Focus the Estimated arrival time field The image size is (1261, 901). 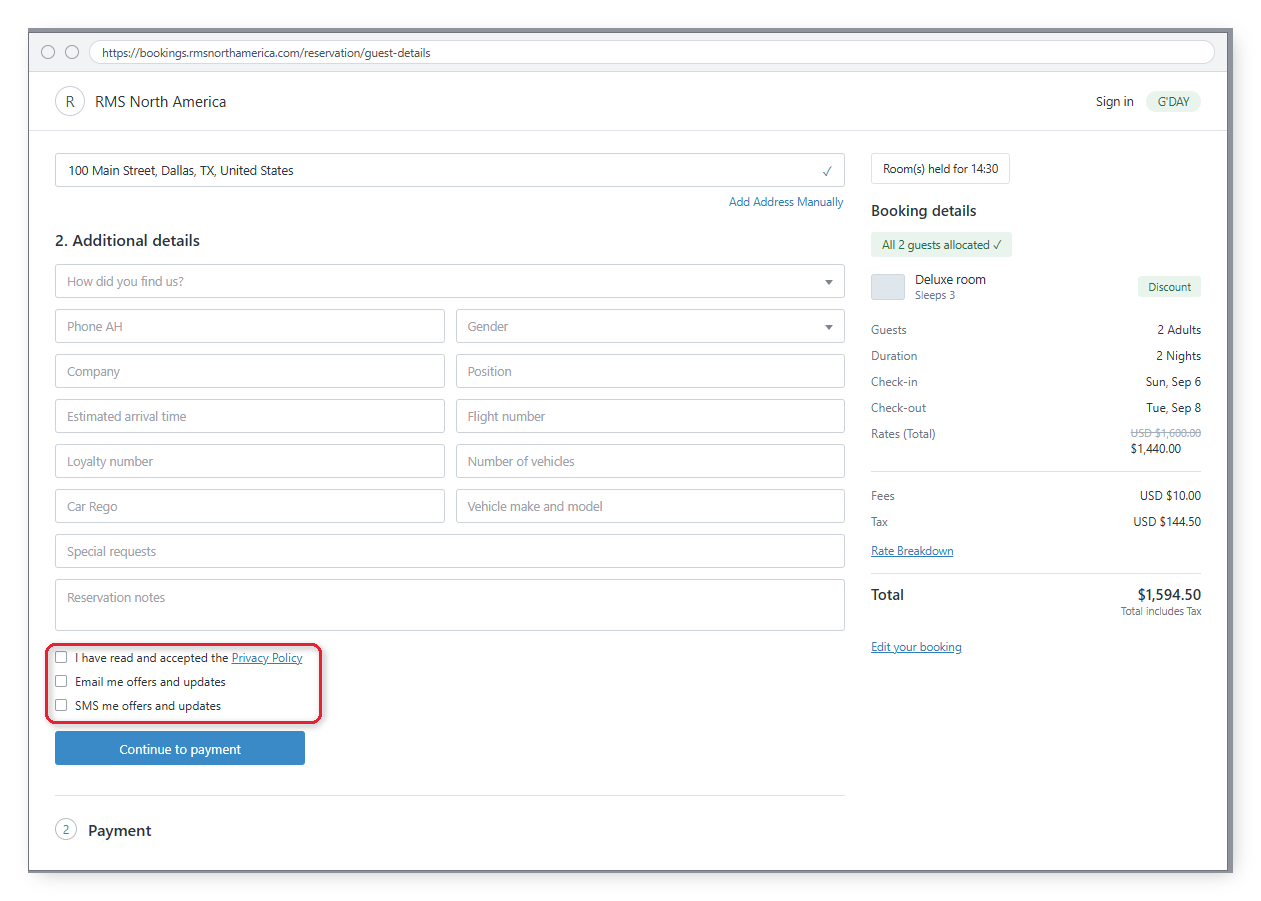[250, 416]
